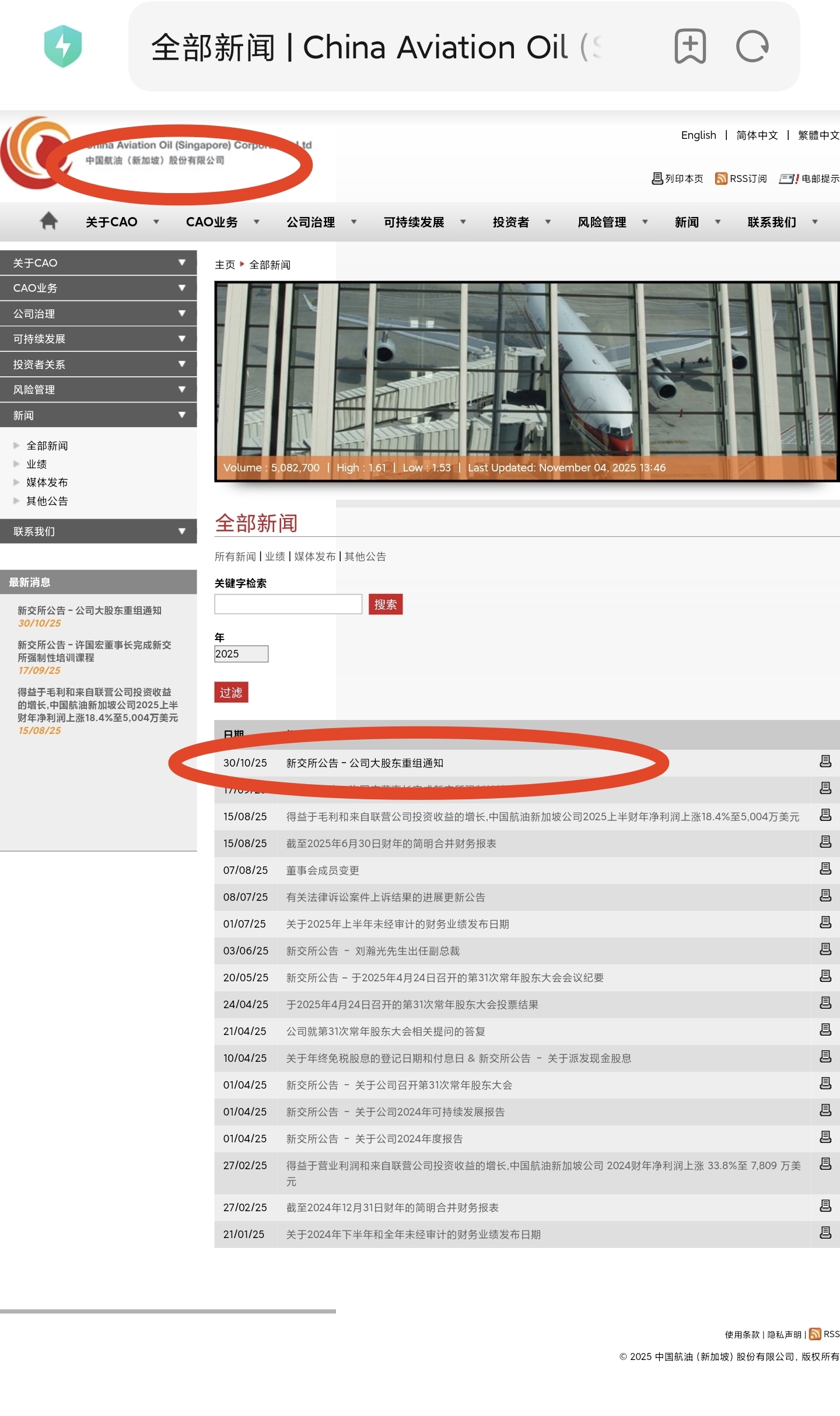The image size is (840, 1416).
Task: Open attachment icon for 上半财年净利润上涨18.4% row
Action: [825, 815]
